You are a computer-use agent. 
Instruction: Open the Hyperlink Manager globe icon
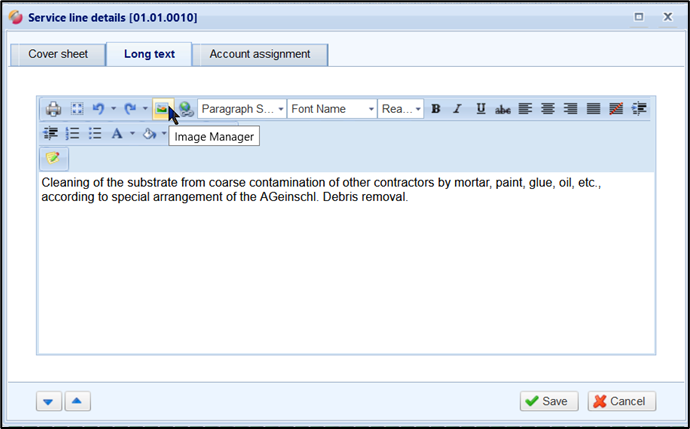(x=185, y=109)
